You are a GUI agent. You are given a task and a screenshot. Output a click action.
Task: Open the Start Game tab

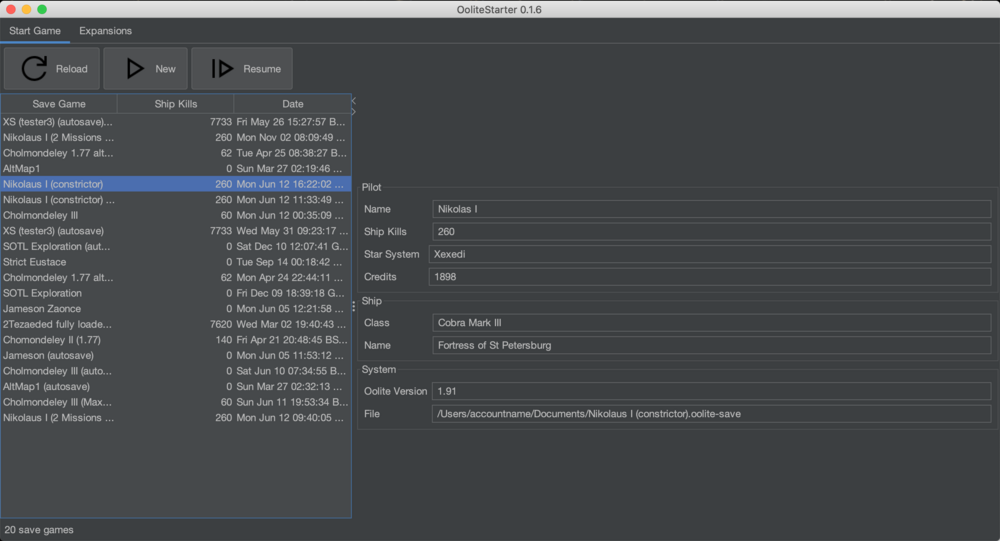click(x=35, y=31)
